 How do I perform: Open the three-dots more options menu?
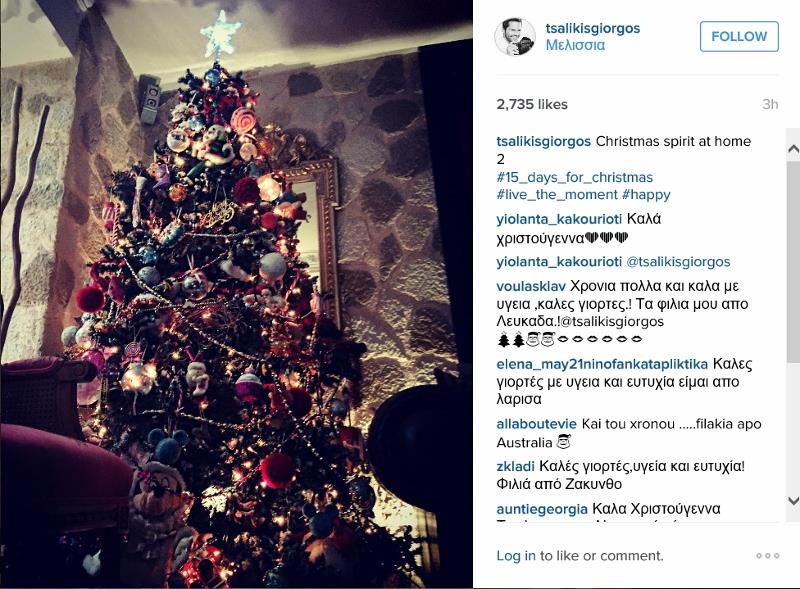click(768, 555)
